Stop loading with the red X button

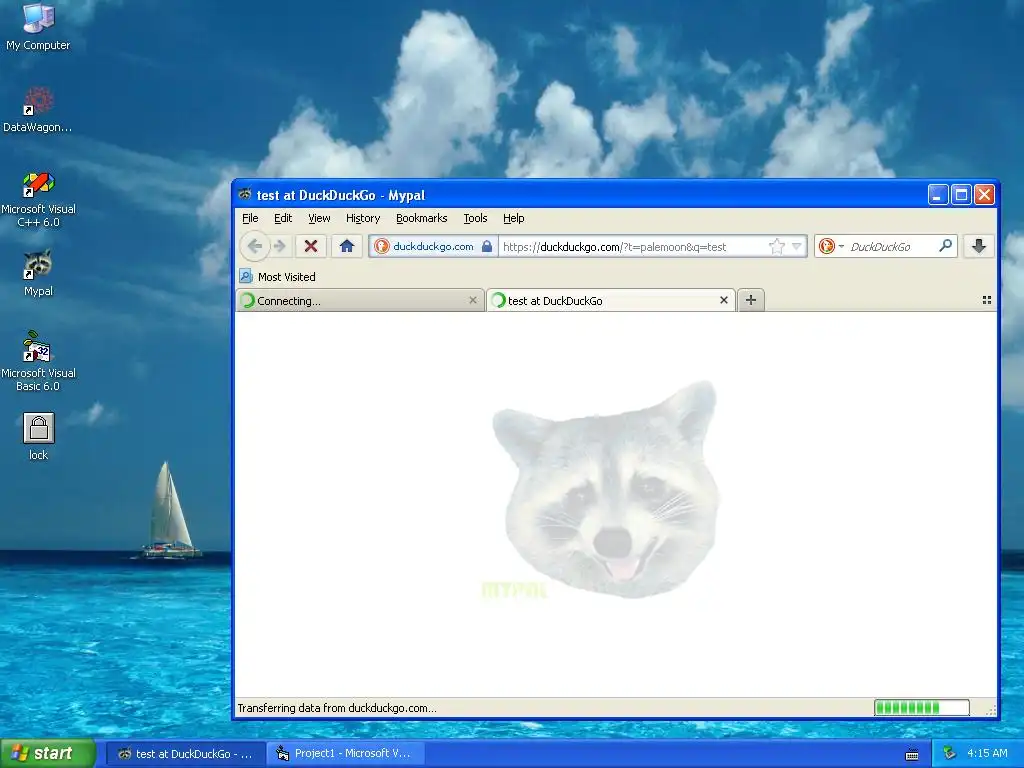311,246
